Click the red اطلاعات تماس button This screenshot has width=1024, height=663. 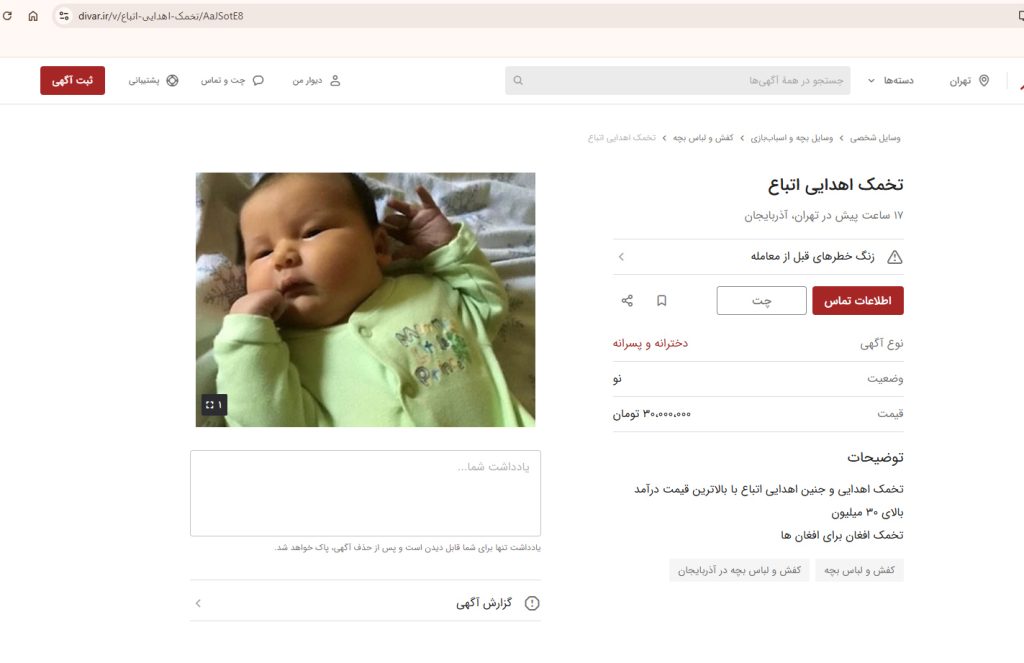(858, 300)
